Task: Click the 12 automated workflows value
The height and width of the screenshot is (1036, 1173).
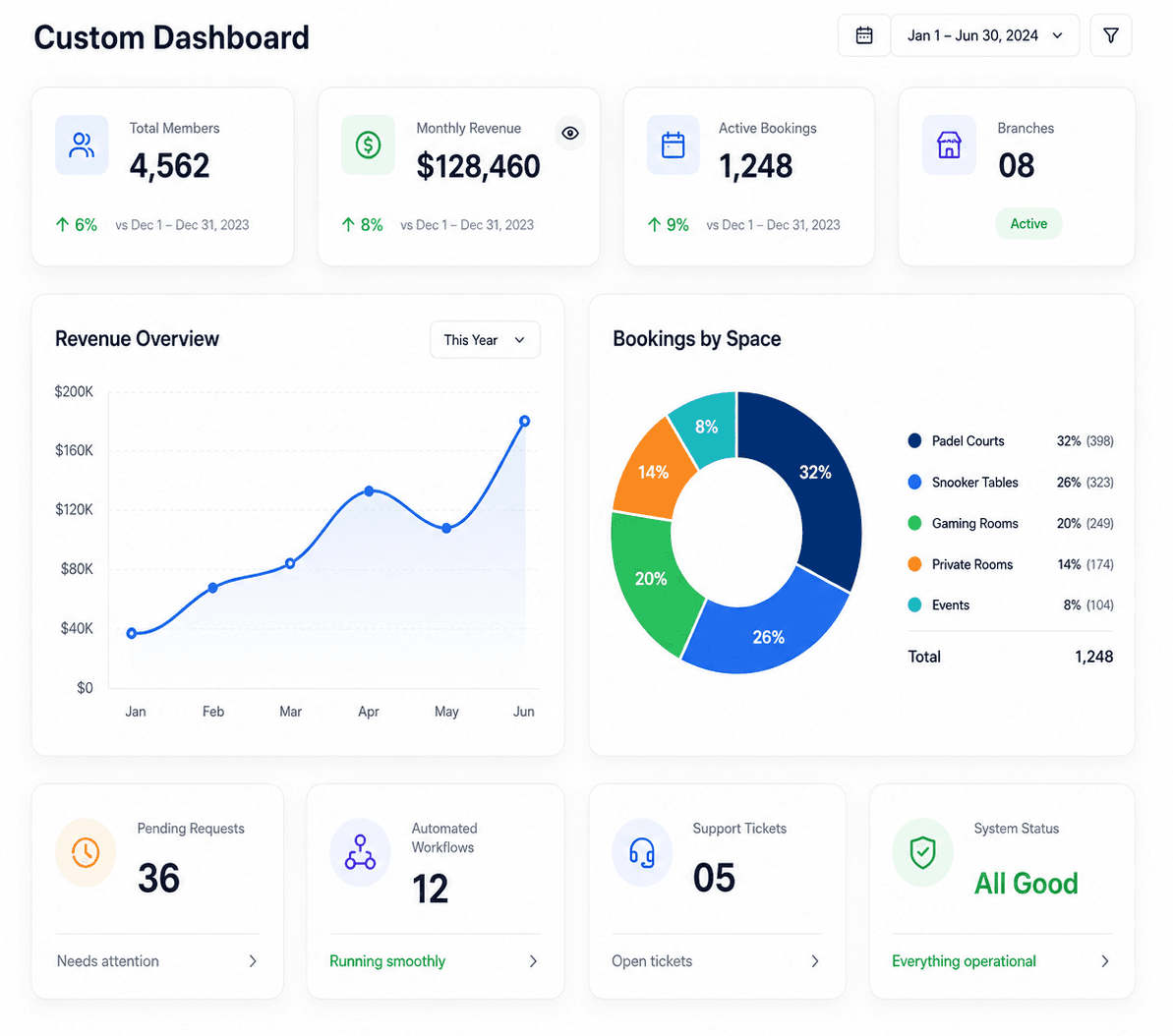Action: (430, 890)
